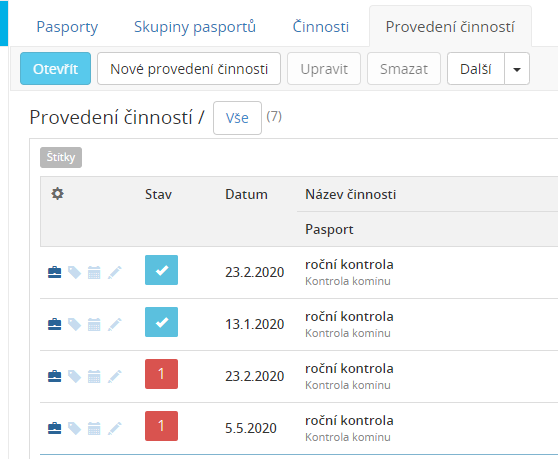Viewport: 558px width, 459px height.
Task: Open the Vše filter dropdown
Action: tap(237, 118)
